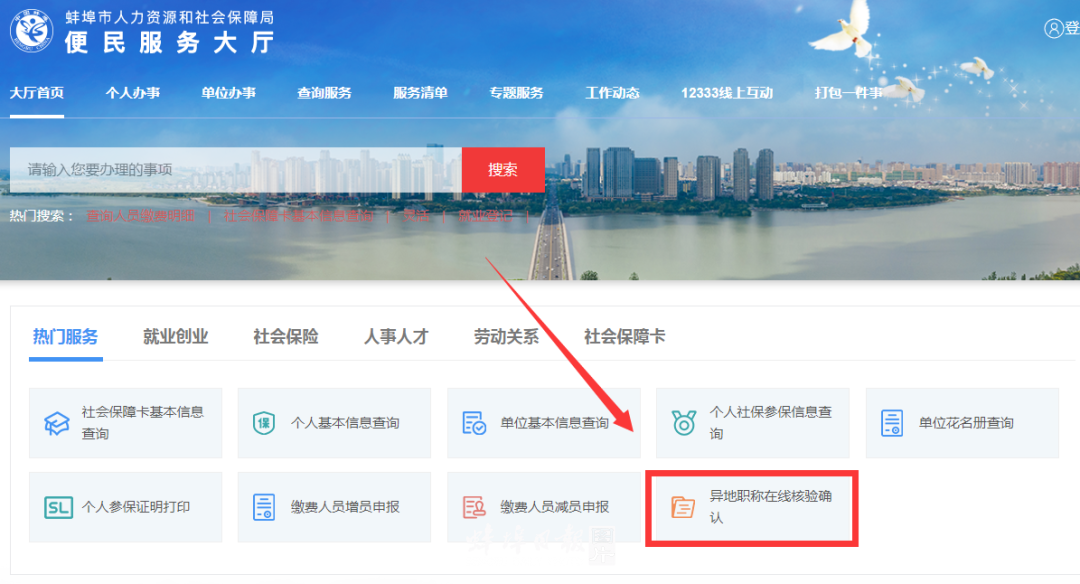Image resolution: width=1080 pixels, height=584 pixels.
Task: Click the 个人基本信息查询 shield icon
Action: 263,422
